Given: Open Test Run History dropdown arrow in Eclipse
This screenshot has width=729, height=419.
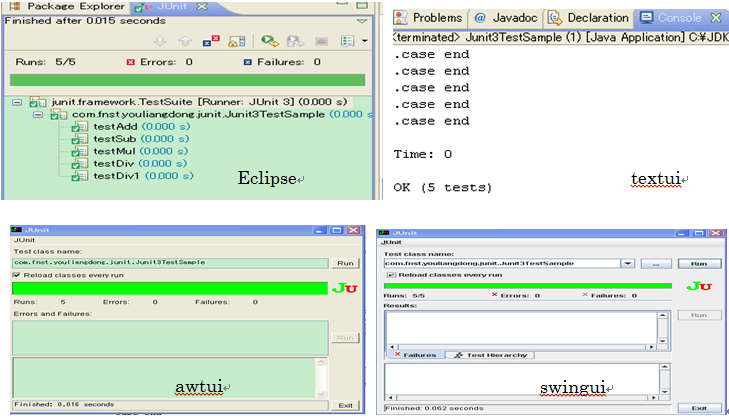Looking at the screenshot, I should click(364, 41).
